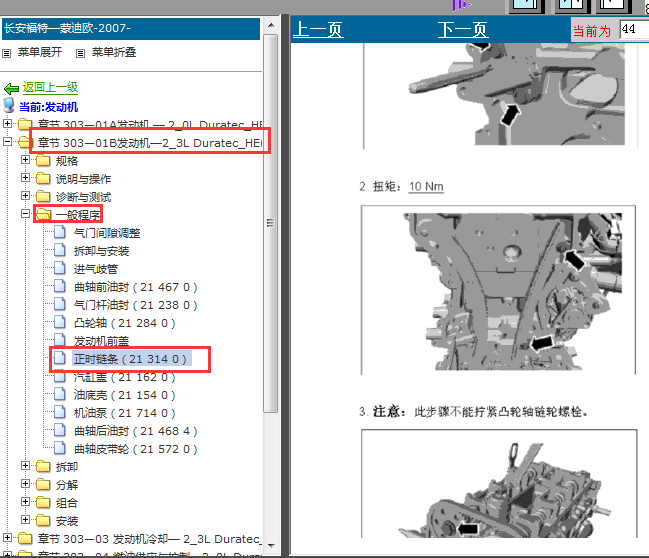Image resolution: width=649 pixels, height=558 pixels.
Task: Open 曲轴前油封 (21 467 0) document
Action: pyautogui.click(x=135, y=287)
